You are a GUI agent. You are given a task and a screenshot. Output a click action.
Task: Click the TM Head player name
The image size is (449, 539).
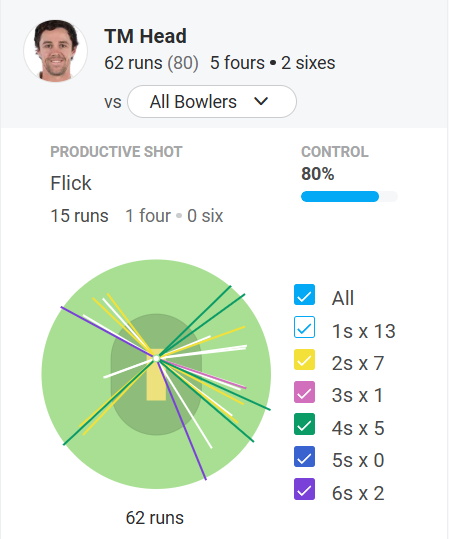click(x=145, y=36)
